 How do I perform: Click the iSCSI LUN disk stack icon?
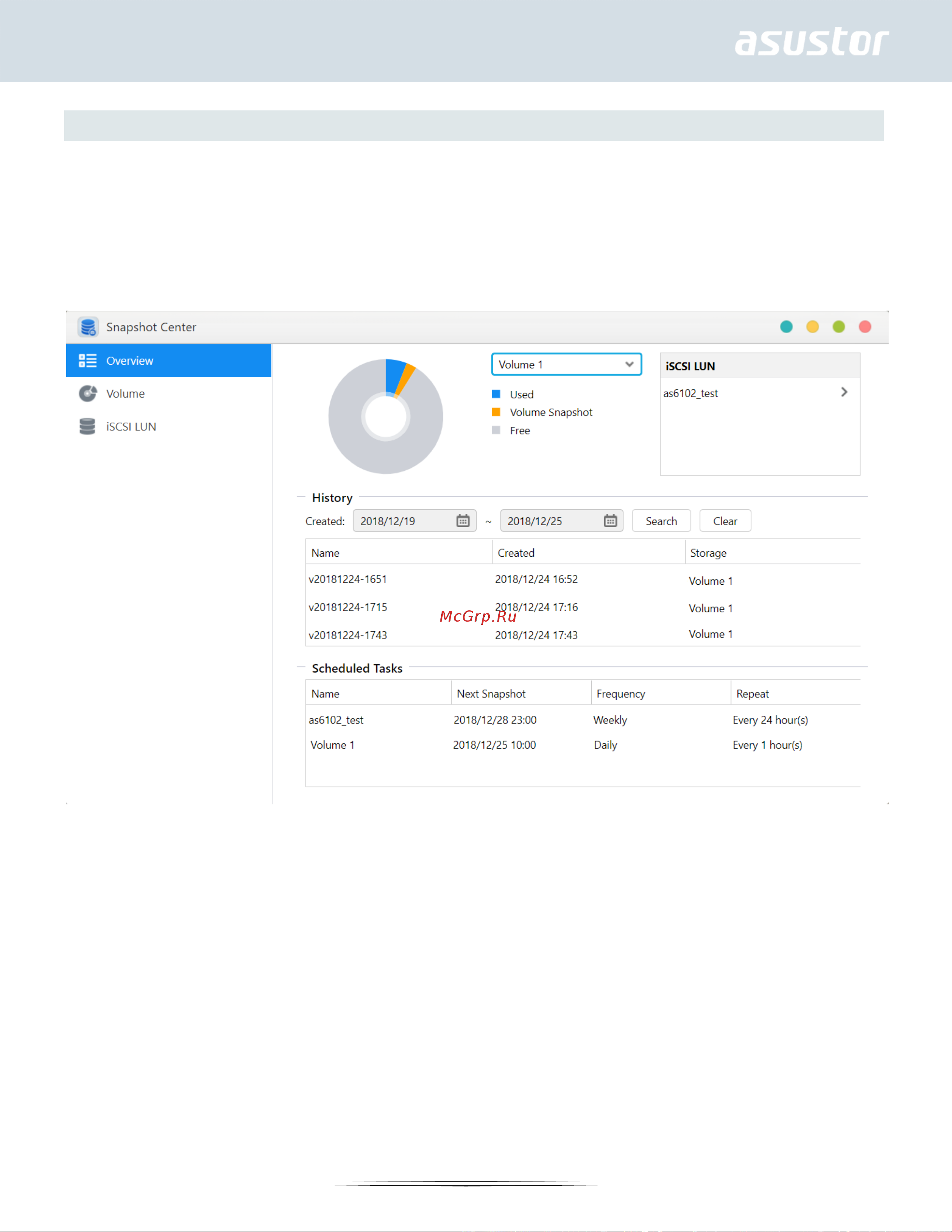[x=87, y=426]
